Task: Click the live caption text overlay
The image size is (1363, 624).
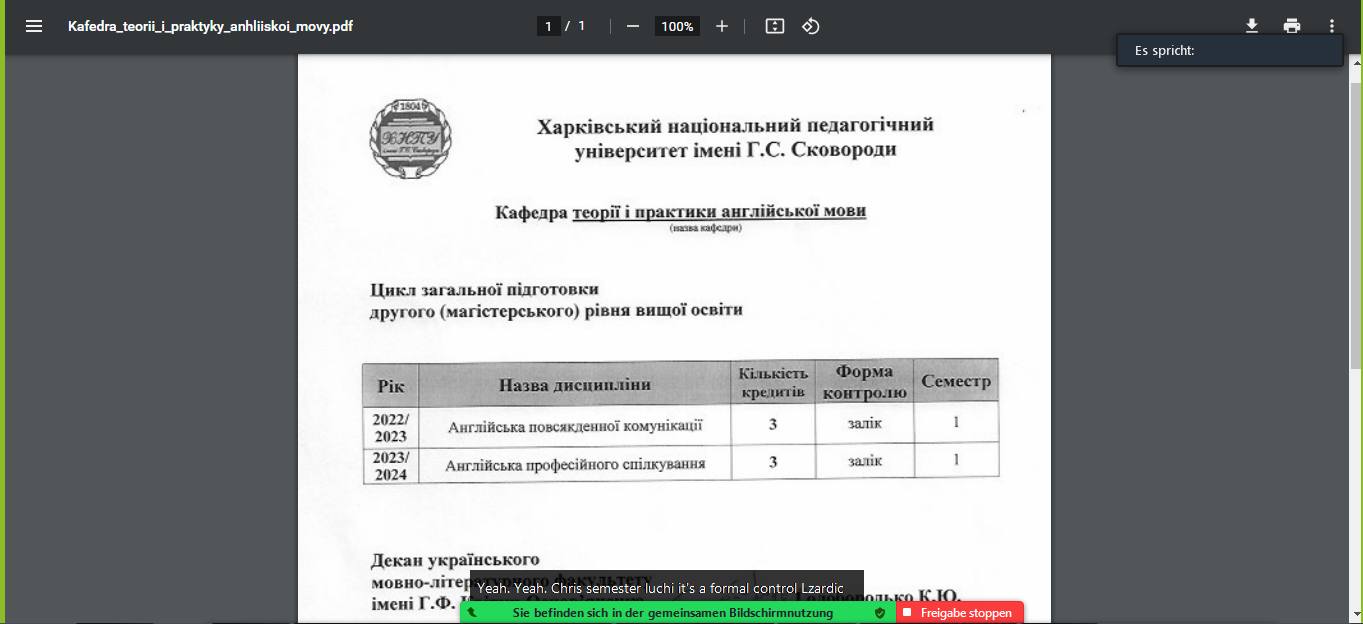Action: 666,588
